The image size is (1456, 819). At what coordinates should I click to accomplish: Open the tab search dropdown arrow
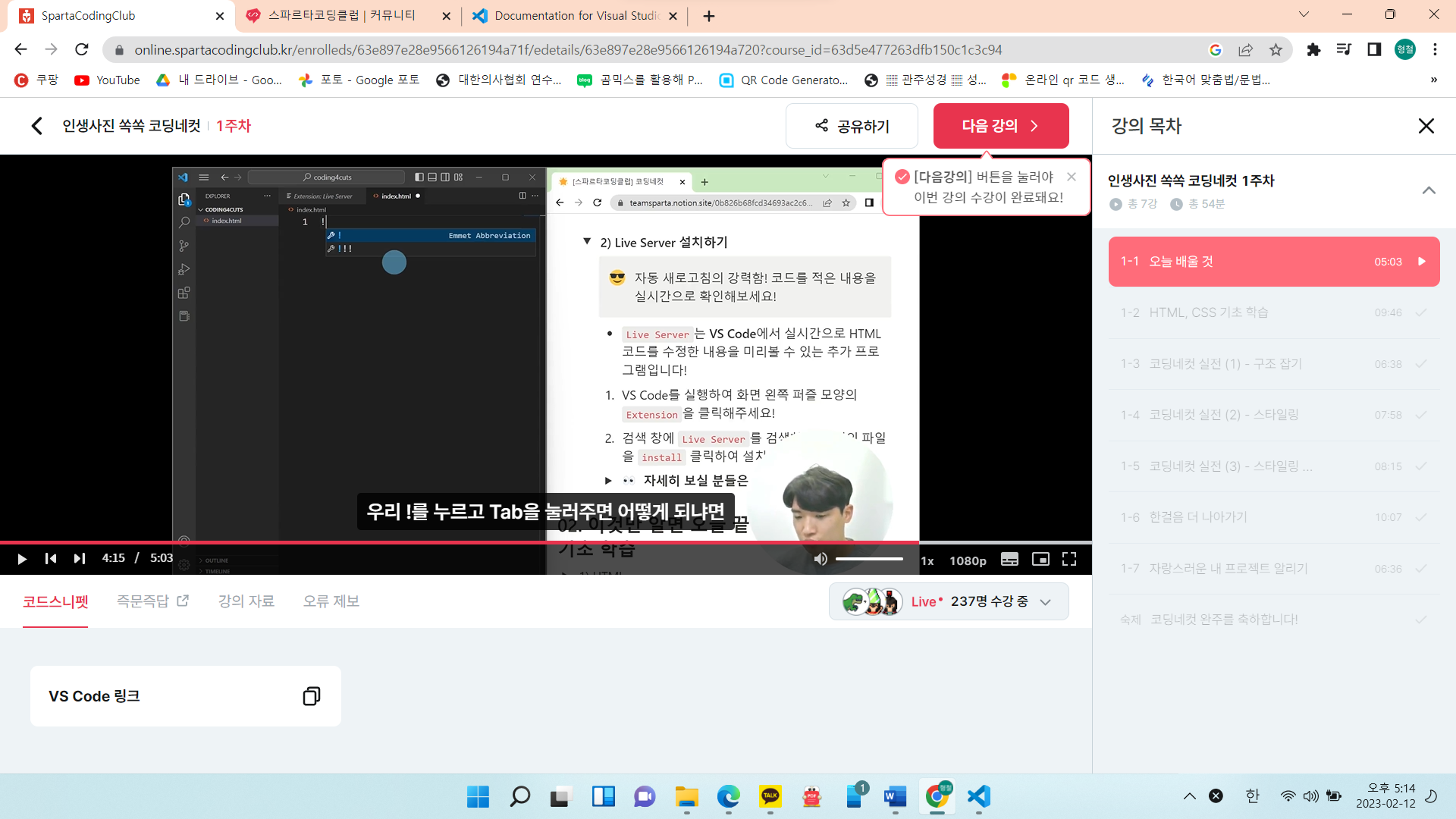pos(1304,14)
